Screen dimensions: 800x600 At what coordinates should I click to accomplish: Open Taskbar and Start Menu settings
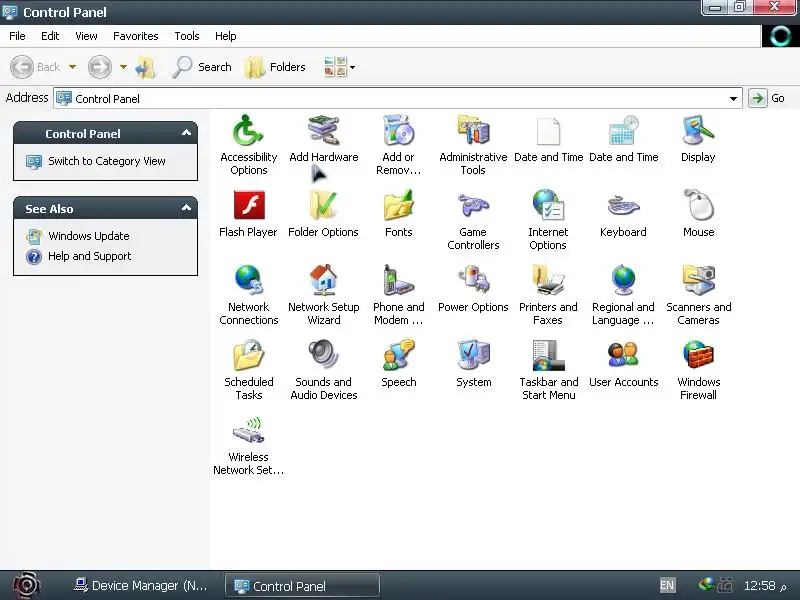(x=548, y=370)
